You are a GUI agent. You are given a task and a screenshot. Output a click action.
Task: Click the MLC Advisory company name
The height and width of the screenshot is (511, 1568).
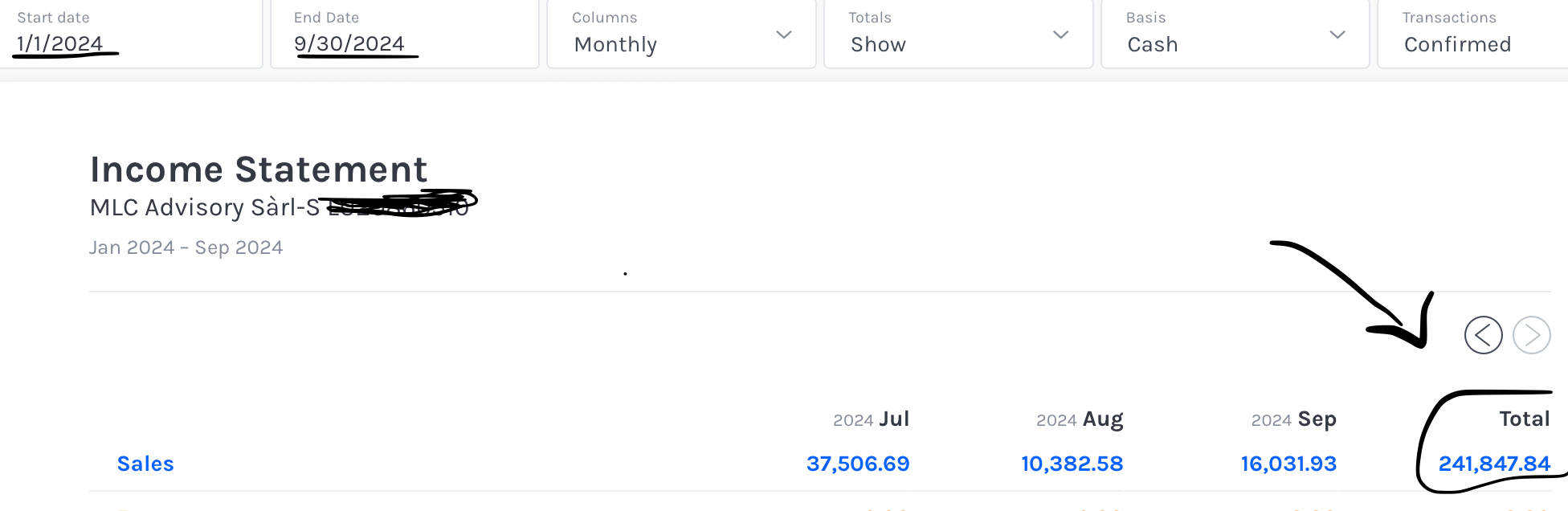click(x=205, y=207)
